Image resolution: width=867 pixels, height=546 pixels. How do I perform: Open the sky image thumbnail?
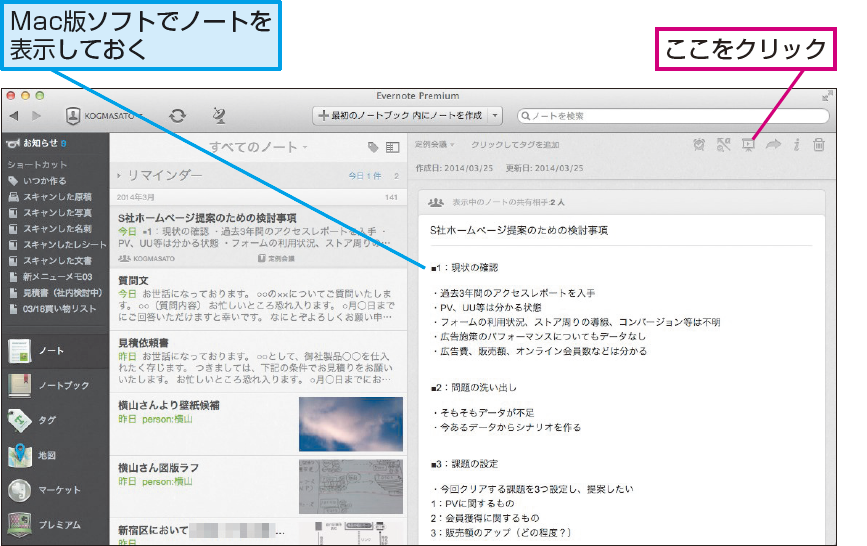click(x=351, y=424)
